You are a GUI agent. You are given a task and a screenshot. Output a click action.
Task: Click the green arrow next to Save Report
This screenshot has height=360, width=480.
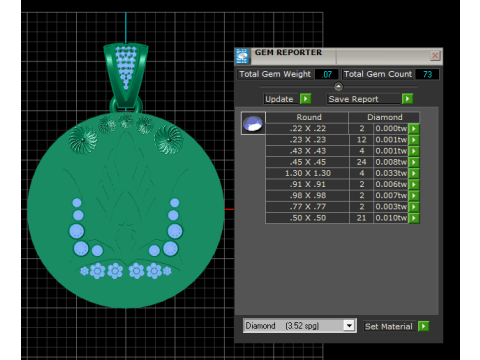click(407, 99)
